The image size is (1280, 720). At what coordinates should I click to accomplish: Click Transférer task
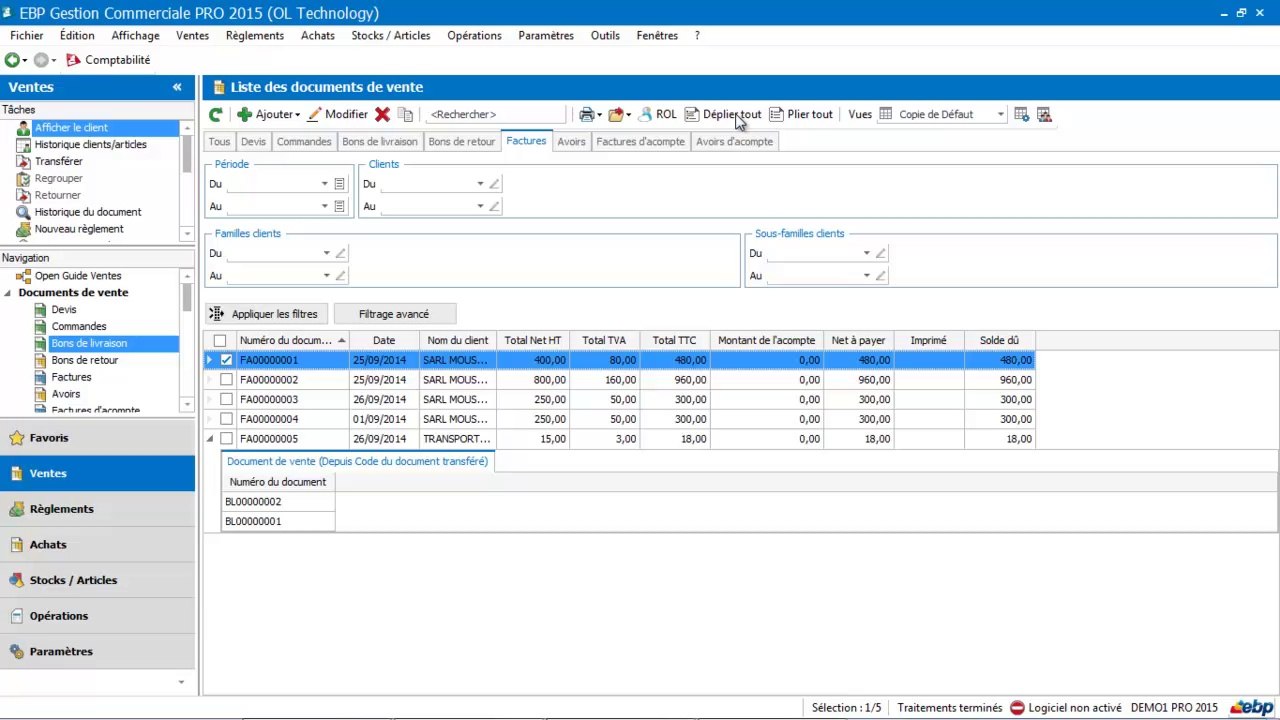(x=58, y=161)
